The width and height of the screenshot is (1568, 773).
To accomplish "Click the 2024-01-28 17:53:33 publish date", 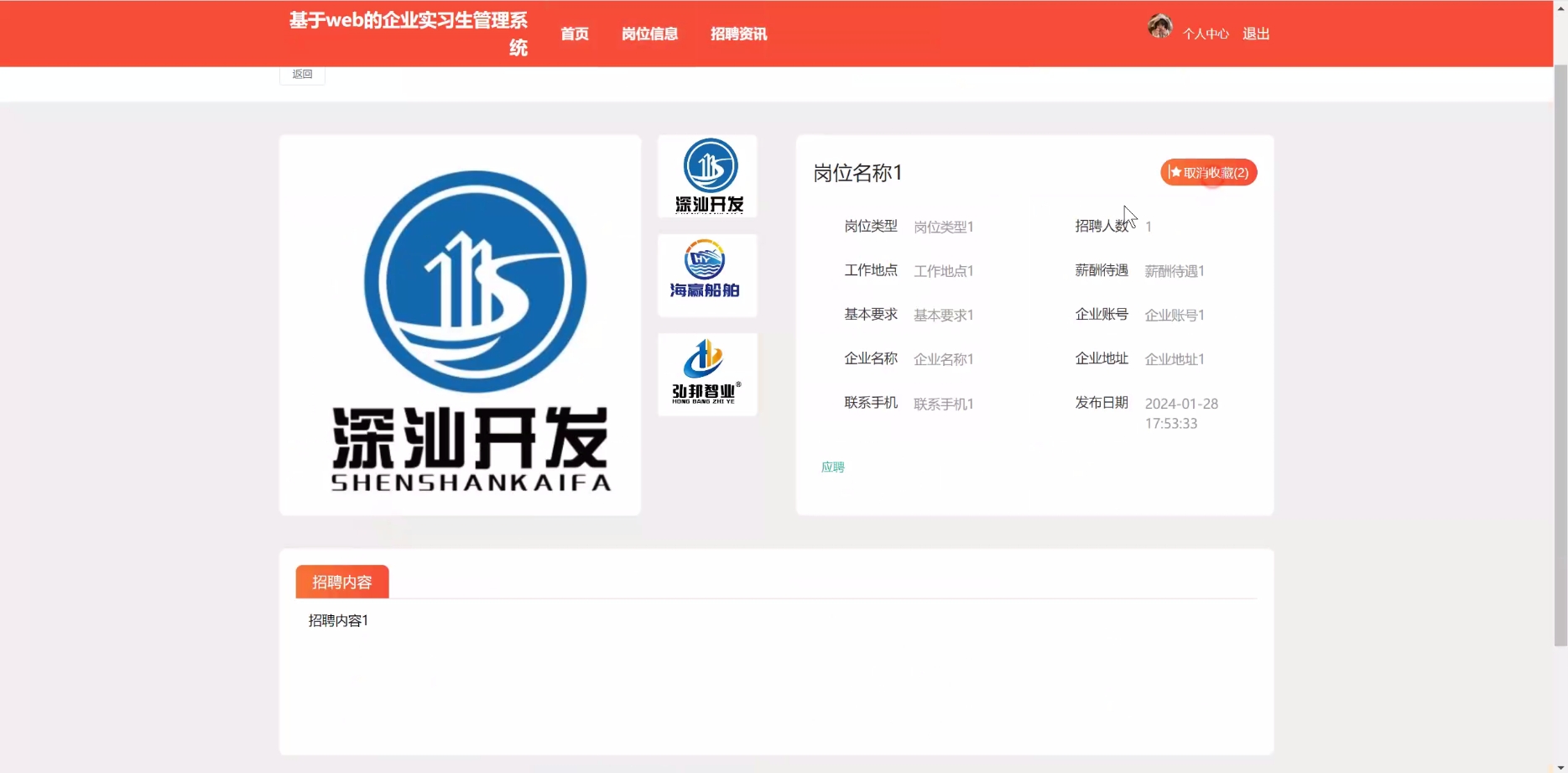I will click(x=1181, y=414).
